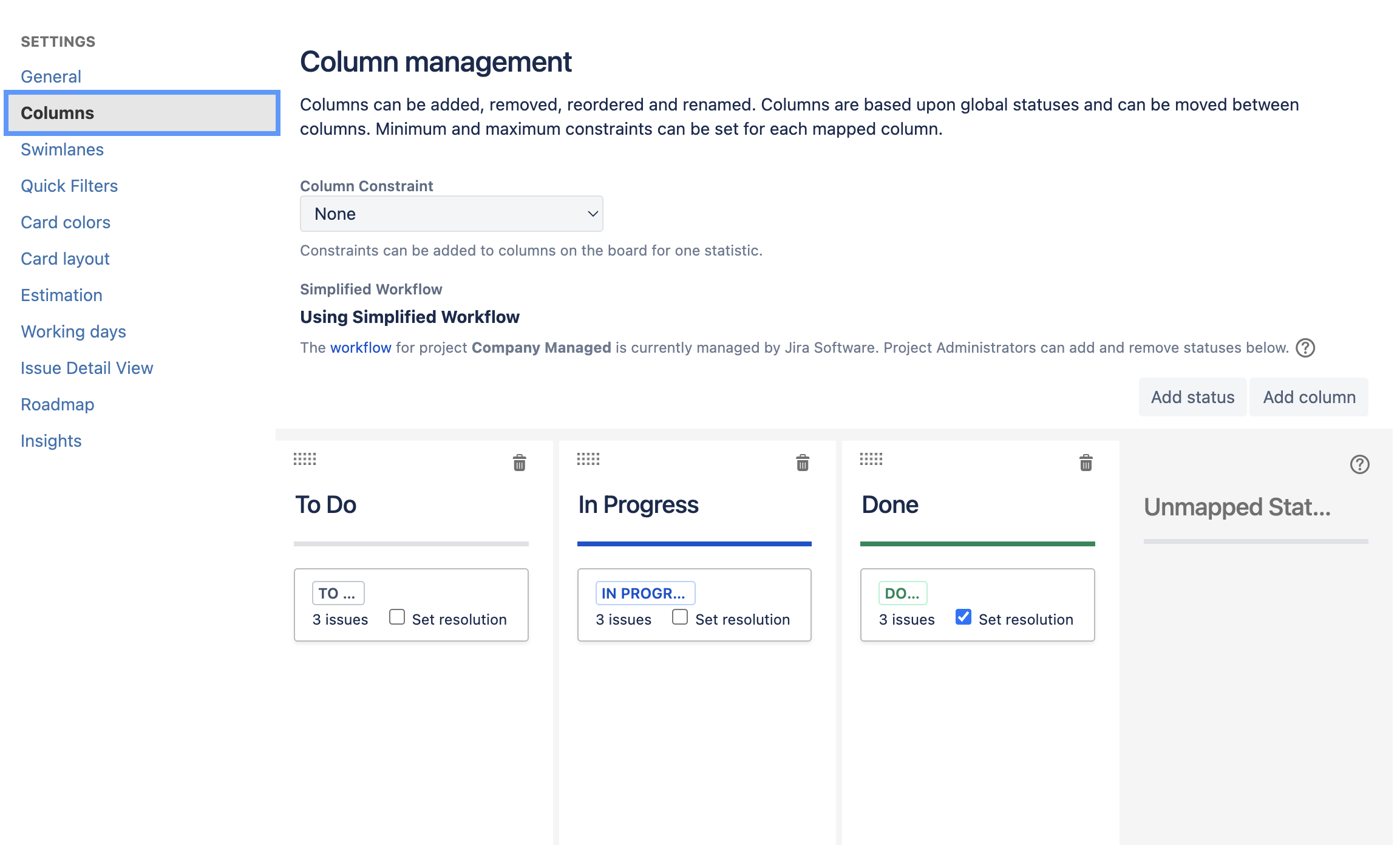The image size is (1400, 845).
Task: Open the Column Constraint dropdown
Action: tap(450, 214)
